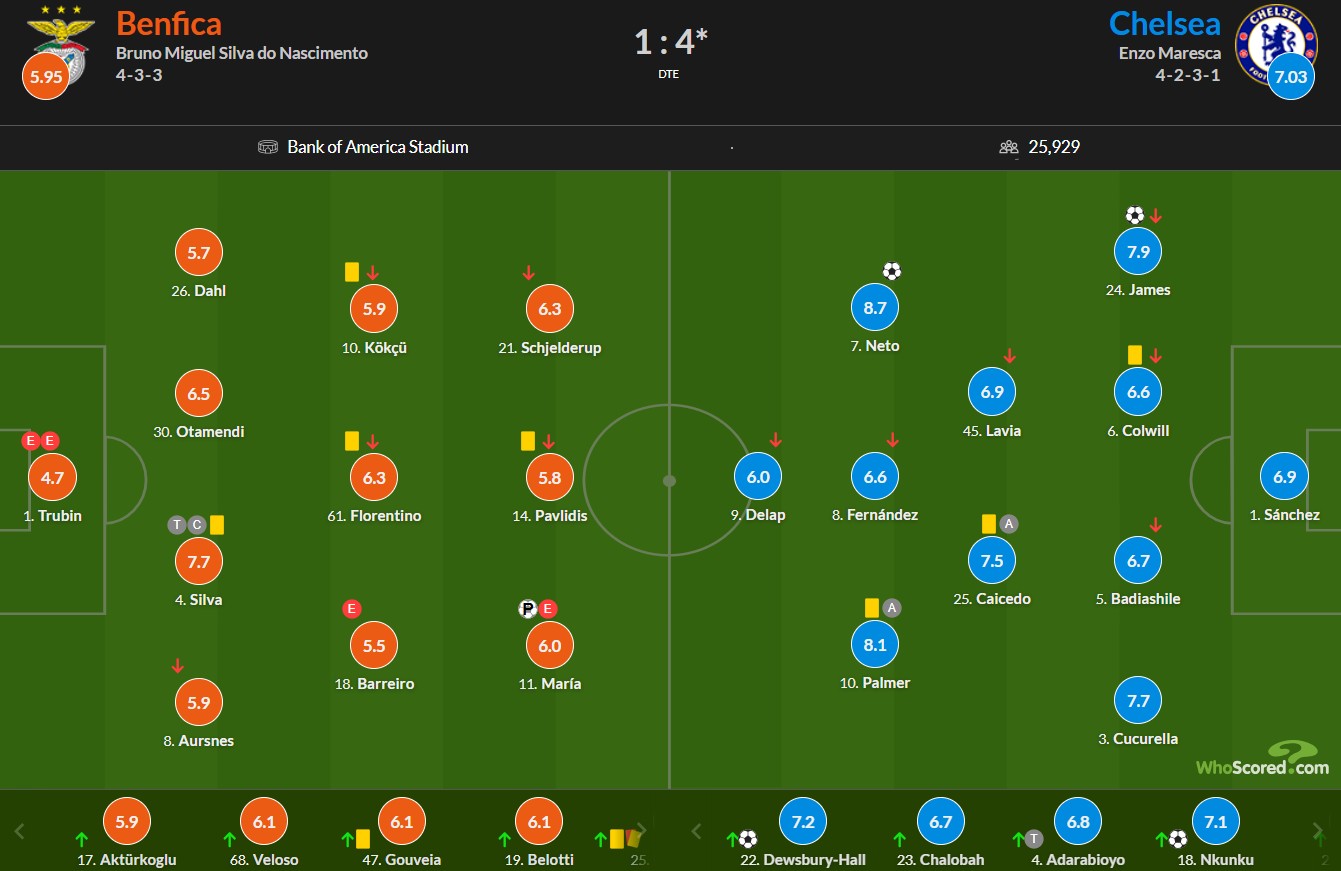Click the Benfica 5.95 team rating badge
The image size is (1341, 871).
pyautogui.click(x=45, y=76)
